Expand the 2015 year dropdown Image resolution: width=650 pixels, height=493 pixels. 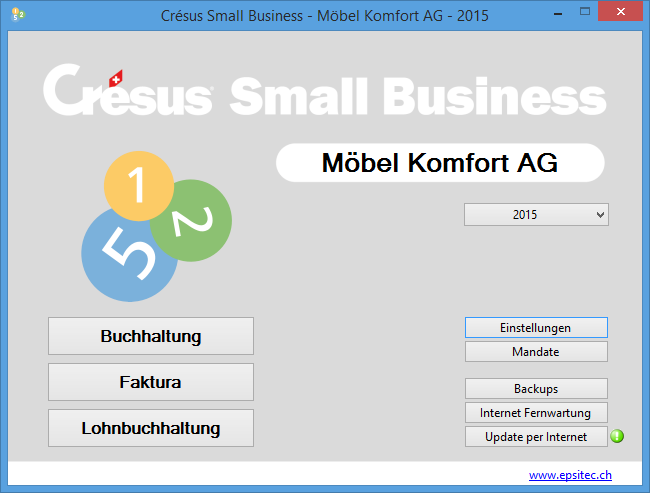536,214
